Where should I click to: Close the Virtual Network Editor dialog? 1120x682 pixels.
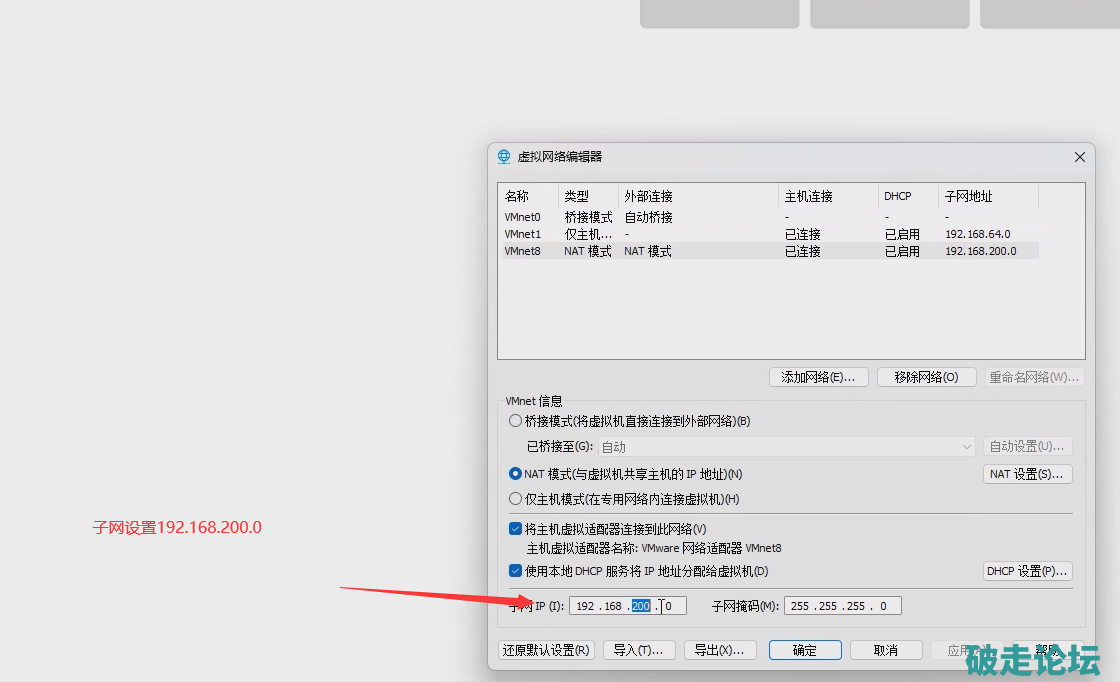(x=1079, y=157)
